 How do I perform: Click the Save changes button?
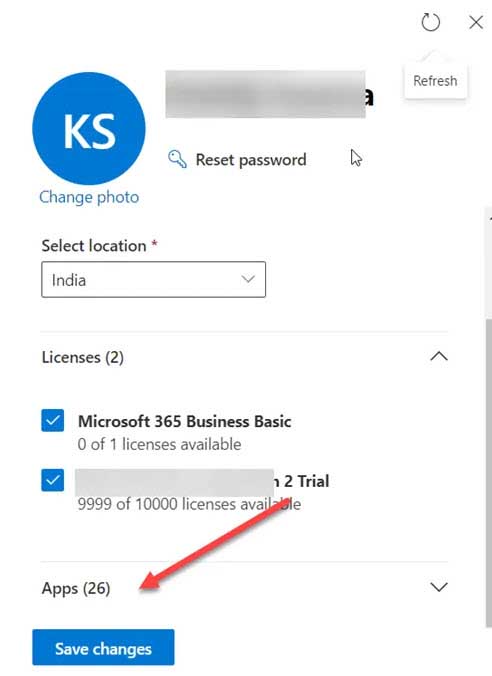[x=103, y=648]
